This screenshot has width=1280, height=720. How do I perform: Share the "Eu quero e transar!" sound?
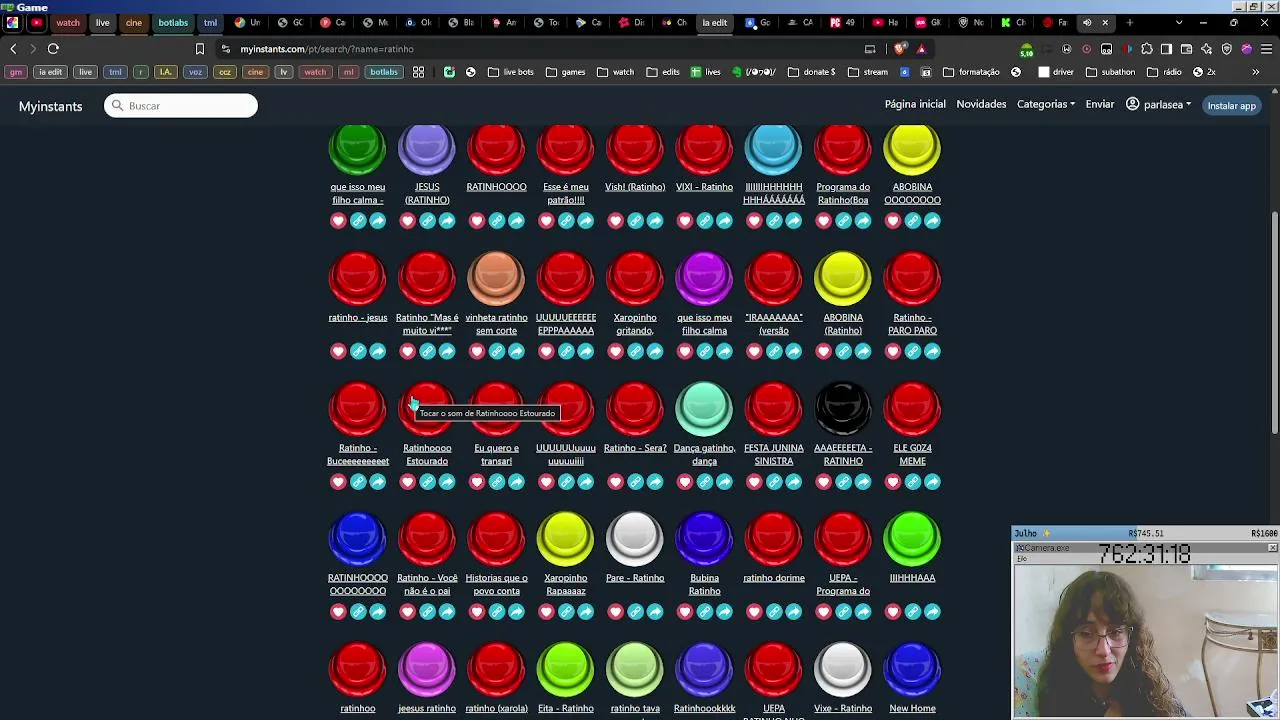[516, 482]
